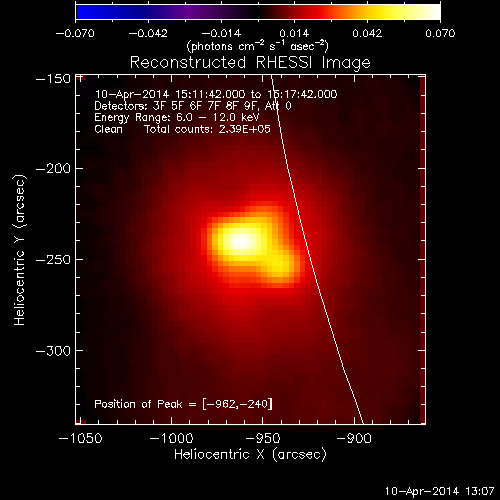Click the Reconstructed RHESSI Image title
Viewport: 500px width, 500px height.
250,62
